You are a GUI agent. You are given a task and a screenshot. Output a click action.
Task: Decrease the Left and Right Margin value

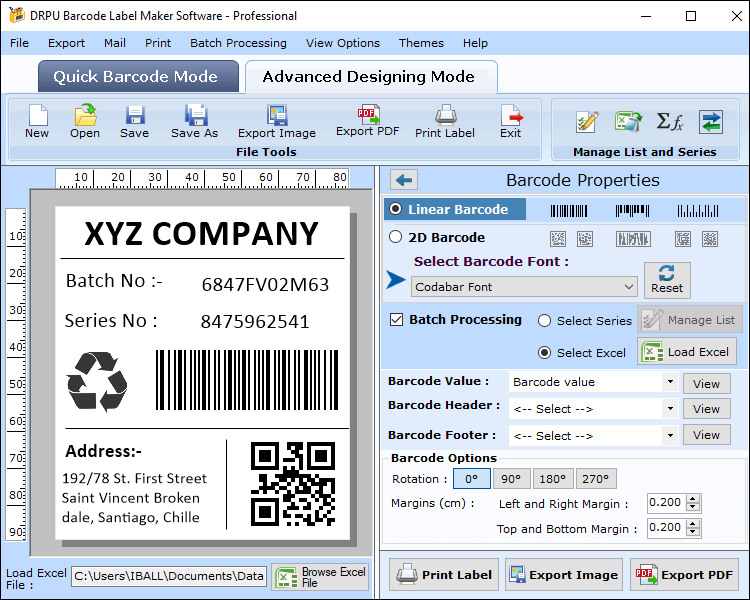point(693,507)
